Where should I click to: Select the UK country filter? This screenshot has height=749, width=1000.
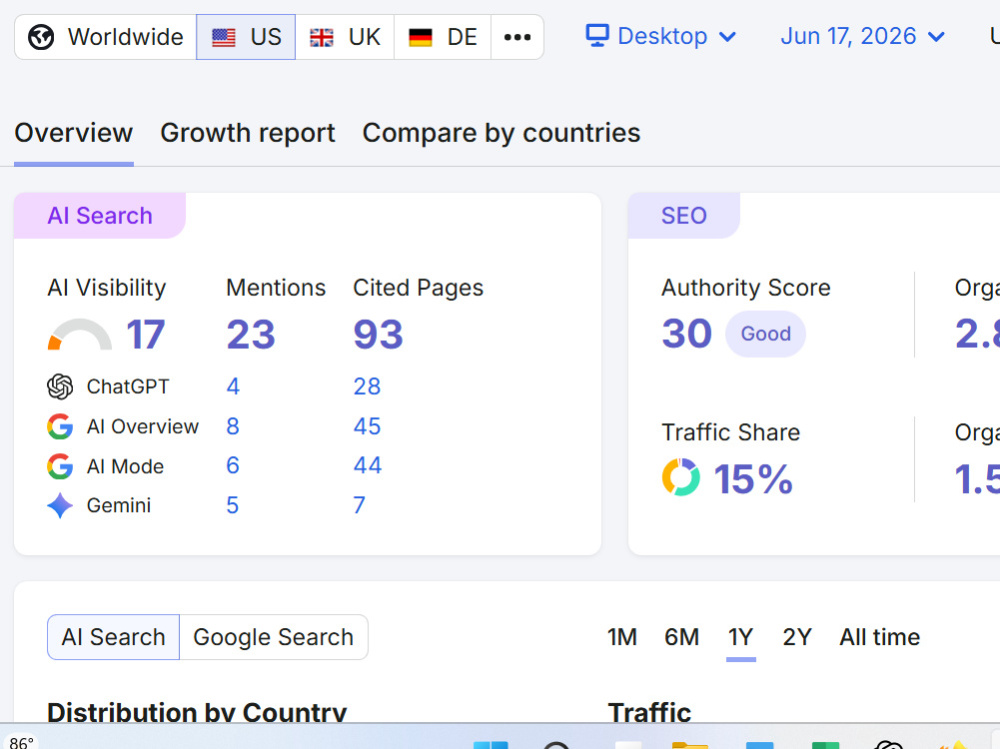tap(345, 37)
